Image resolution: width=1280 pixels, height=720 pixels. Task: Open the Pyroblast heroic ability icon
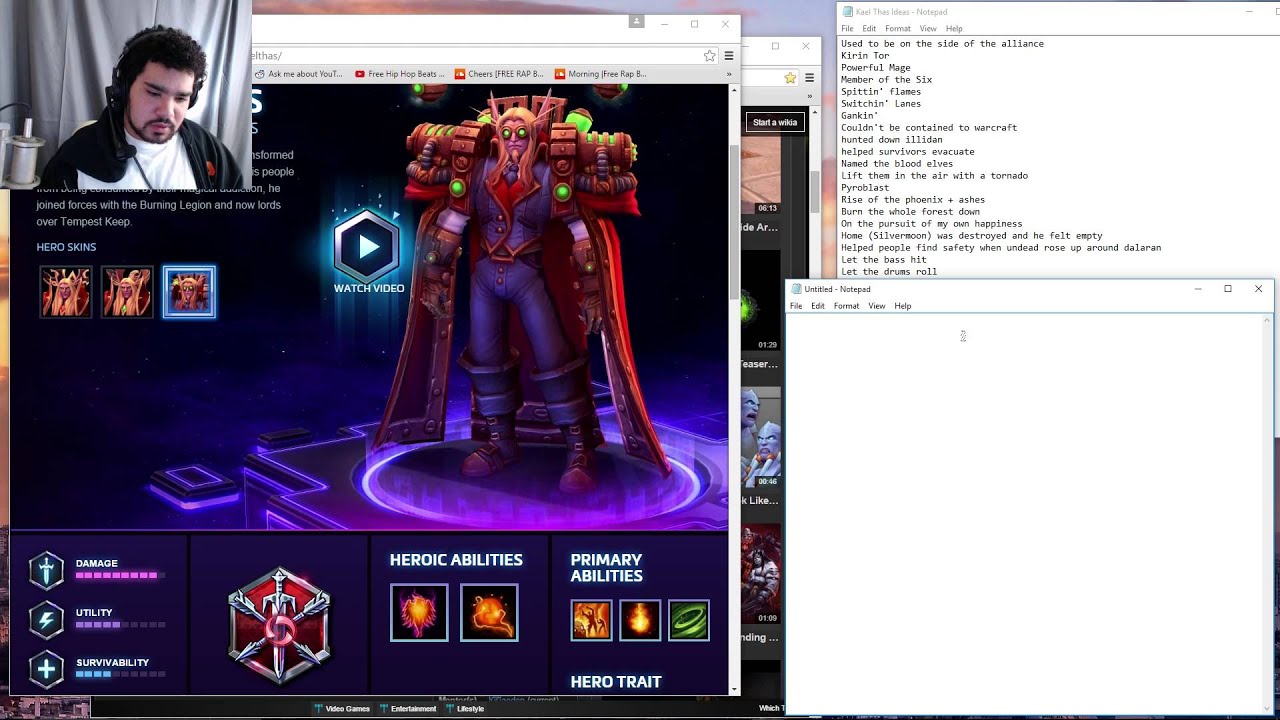[489, 612]
